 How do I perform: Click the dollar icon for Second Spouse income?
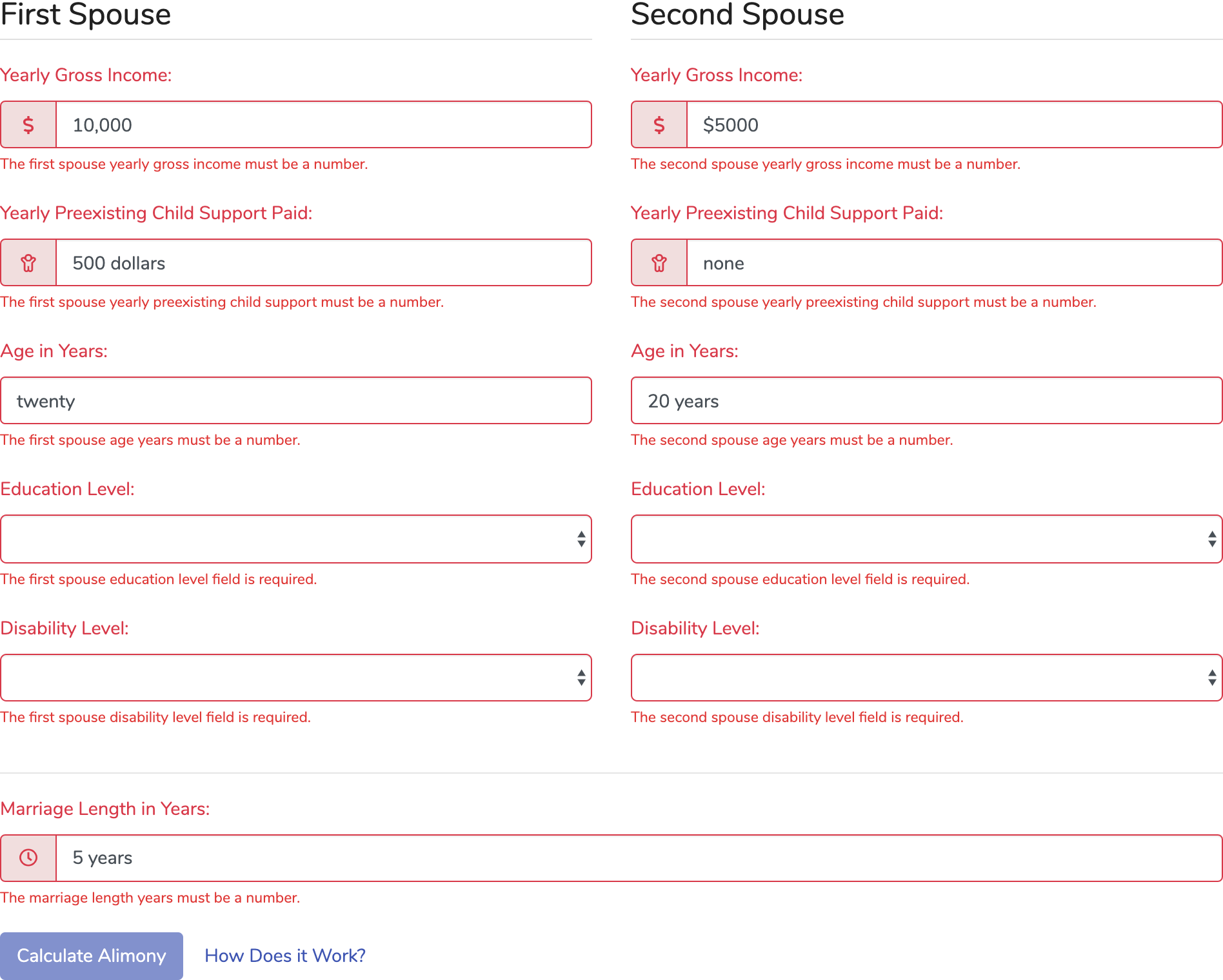point(659,124)
